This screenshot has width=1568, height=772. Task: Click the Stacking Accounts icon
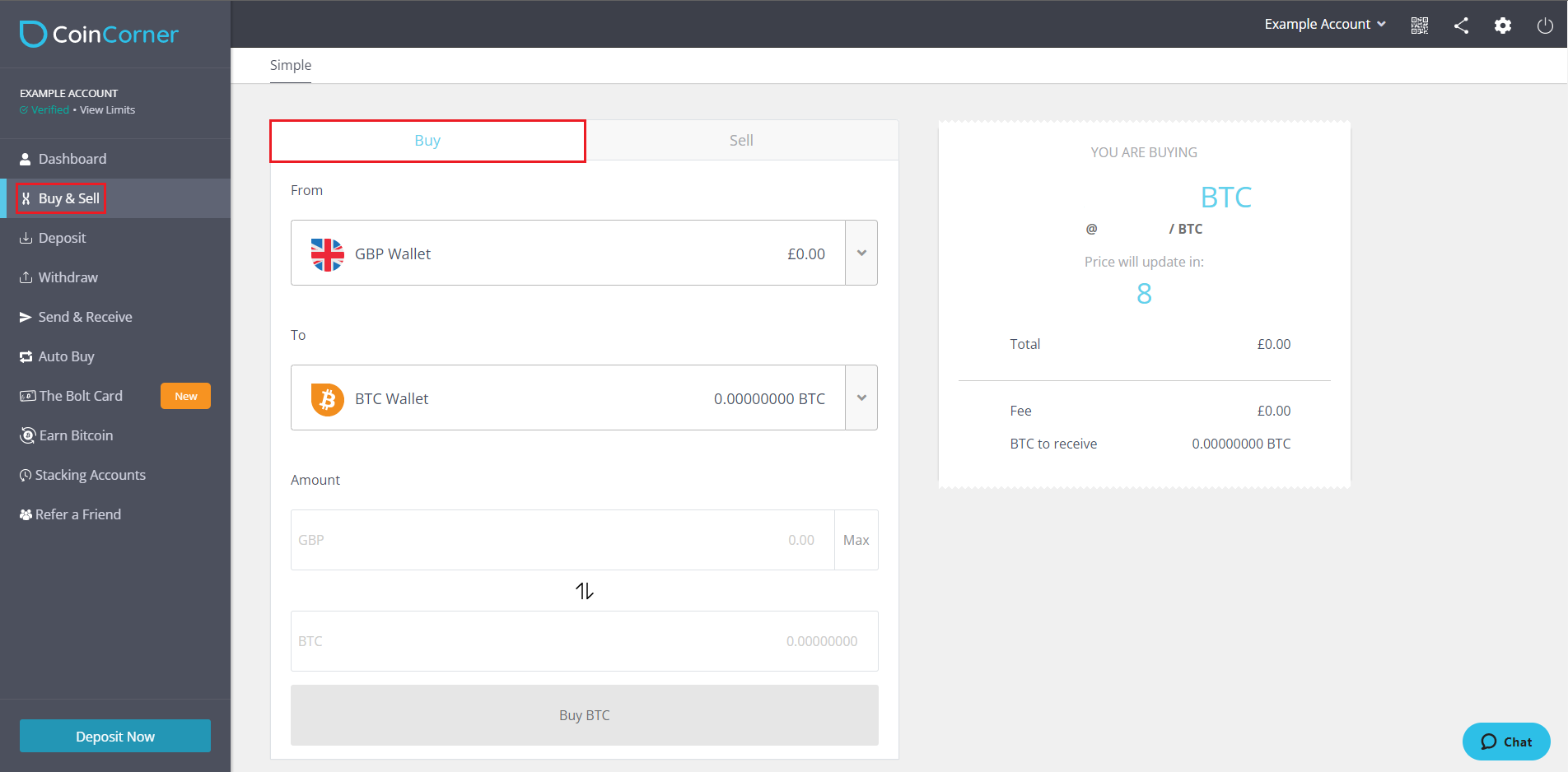26,475
